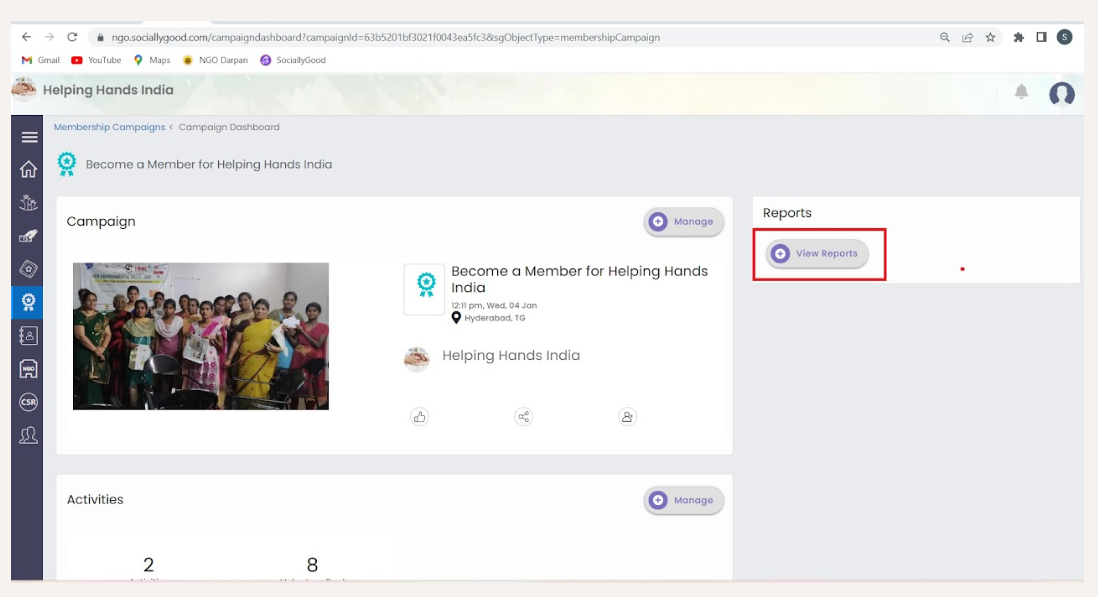Viewport: 1098px width, 597px height.
Task: Click the activities count 2
Action: point(148,564)
